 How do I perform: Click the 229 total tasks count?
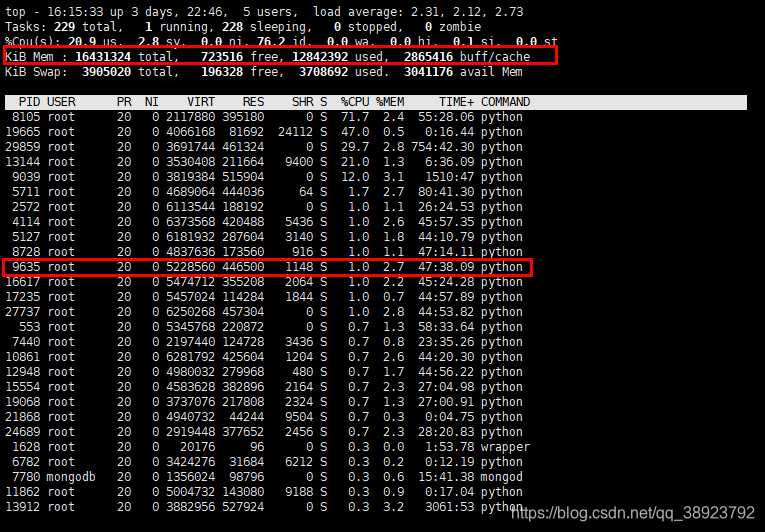click(64, 27)
